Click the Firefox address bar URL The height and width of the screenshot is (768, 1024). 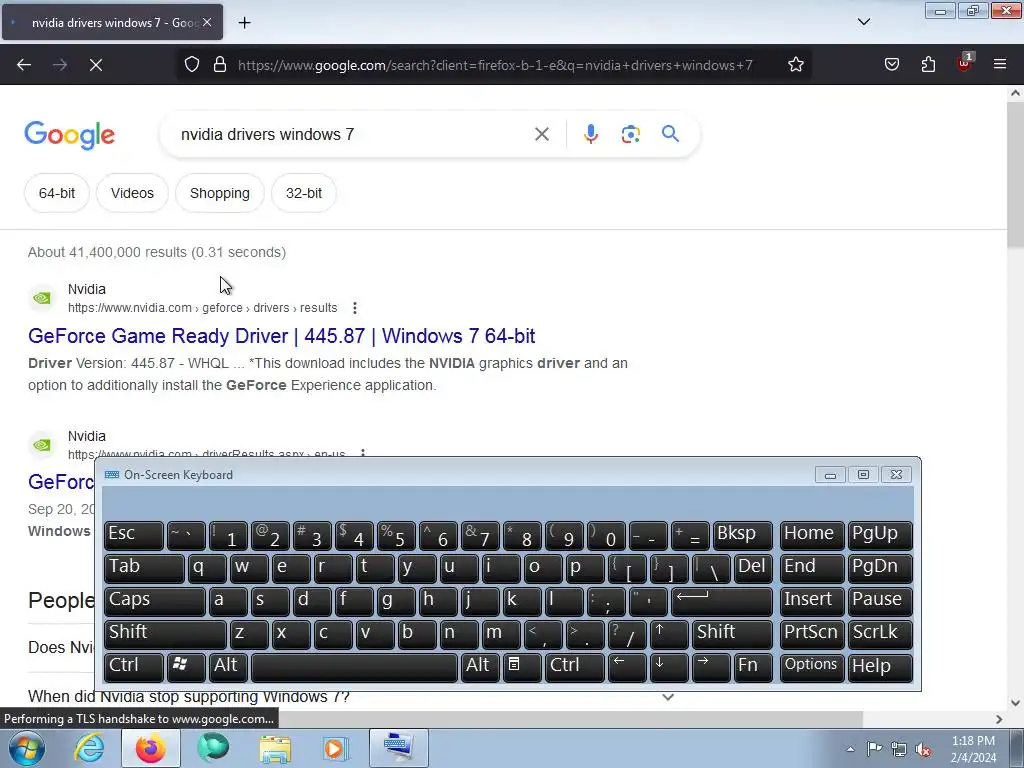coord(495,65)
